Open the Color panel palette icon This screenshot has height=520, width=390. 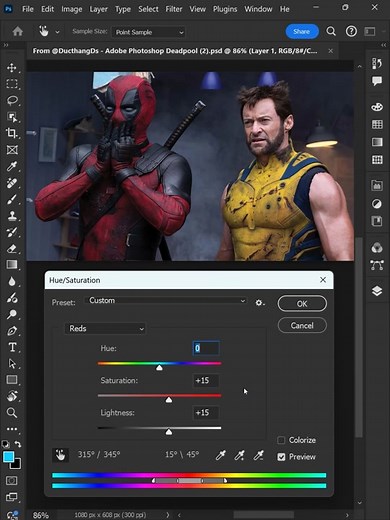(377, 107)
